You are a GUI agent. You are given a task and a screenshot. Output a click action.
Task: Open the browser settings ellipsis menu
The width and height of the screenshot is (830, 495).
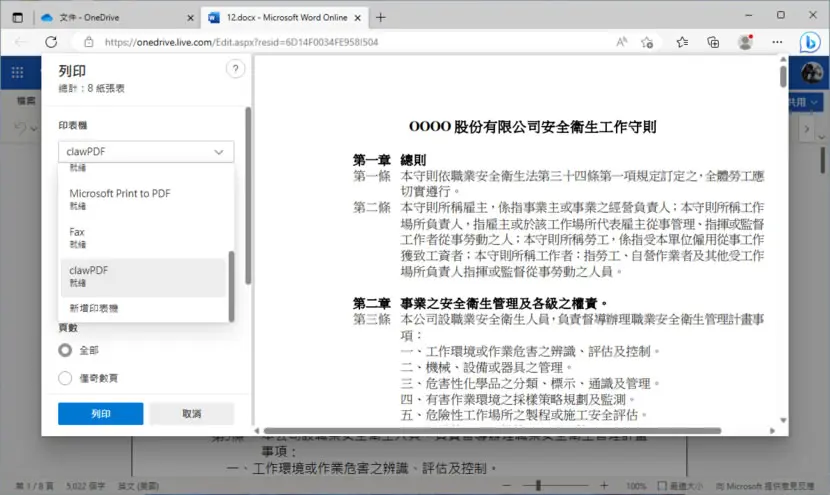tap(777, 42)
